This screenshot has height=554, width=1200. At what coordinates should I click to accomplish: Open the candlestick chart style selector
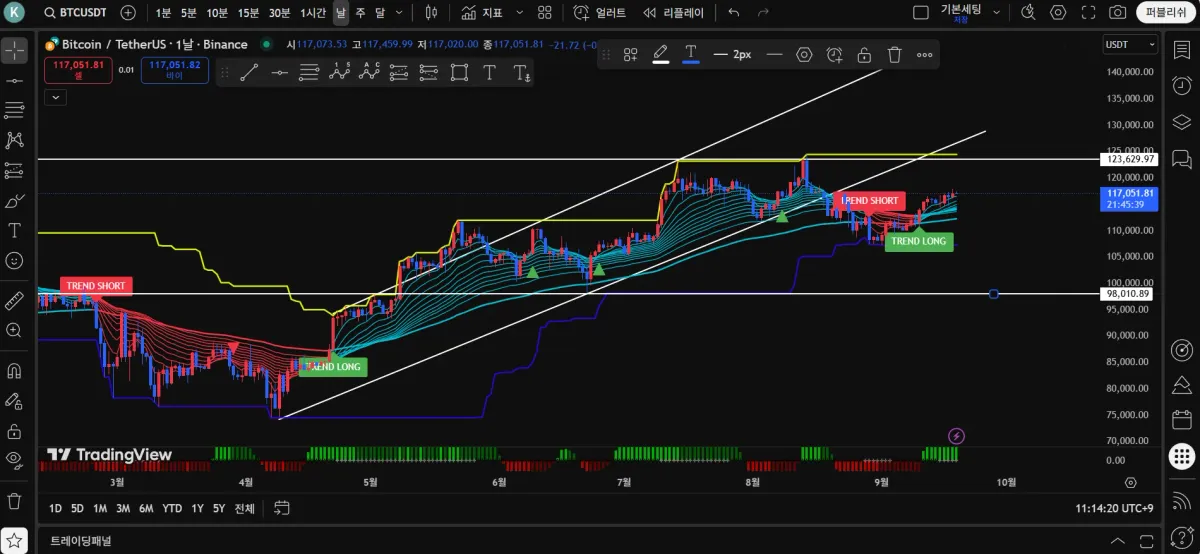point(432,13)
